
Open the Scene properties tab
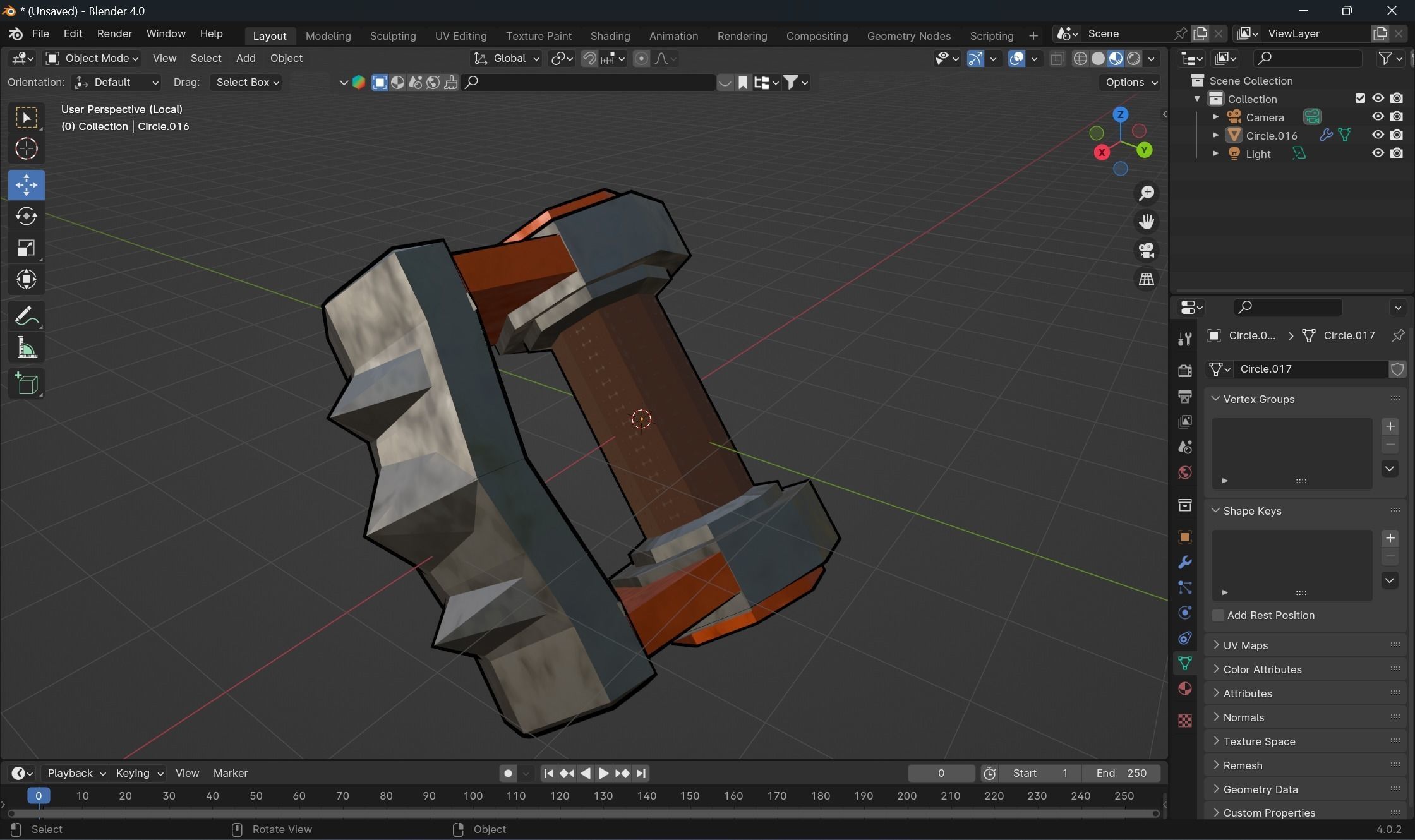point(1184,447)
